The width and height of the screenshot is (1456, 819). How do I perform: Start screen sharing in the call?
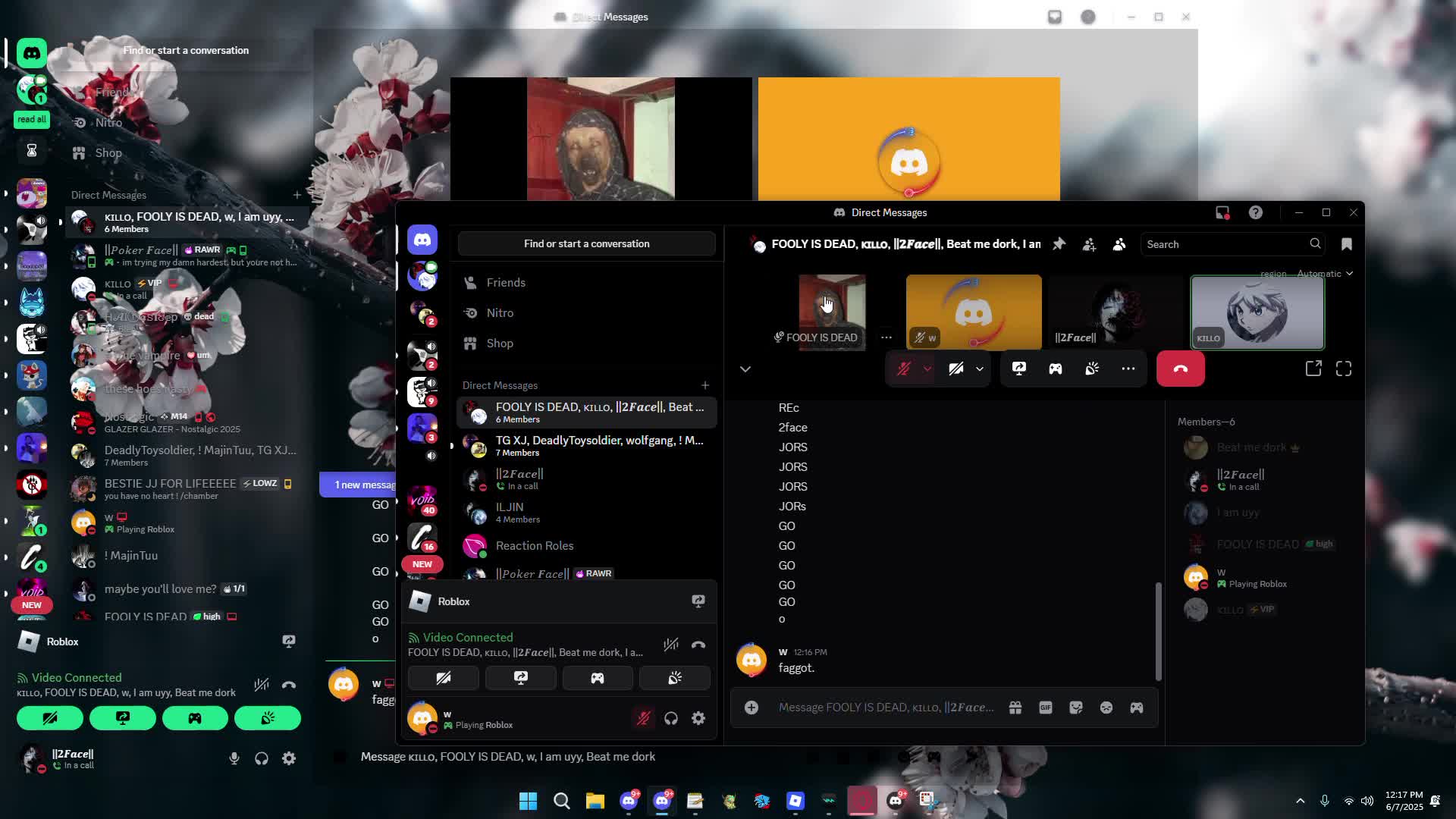(x=1018, y=369)
